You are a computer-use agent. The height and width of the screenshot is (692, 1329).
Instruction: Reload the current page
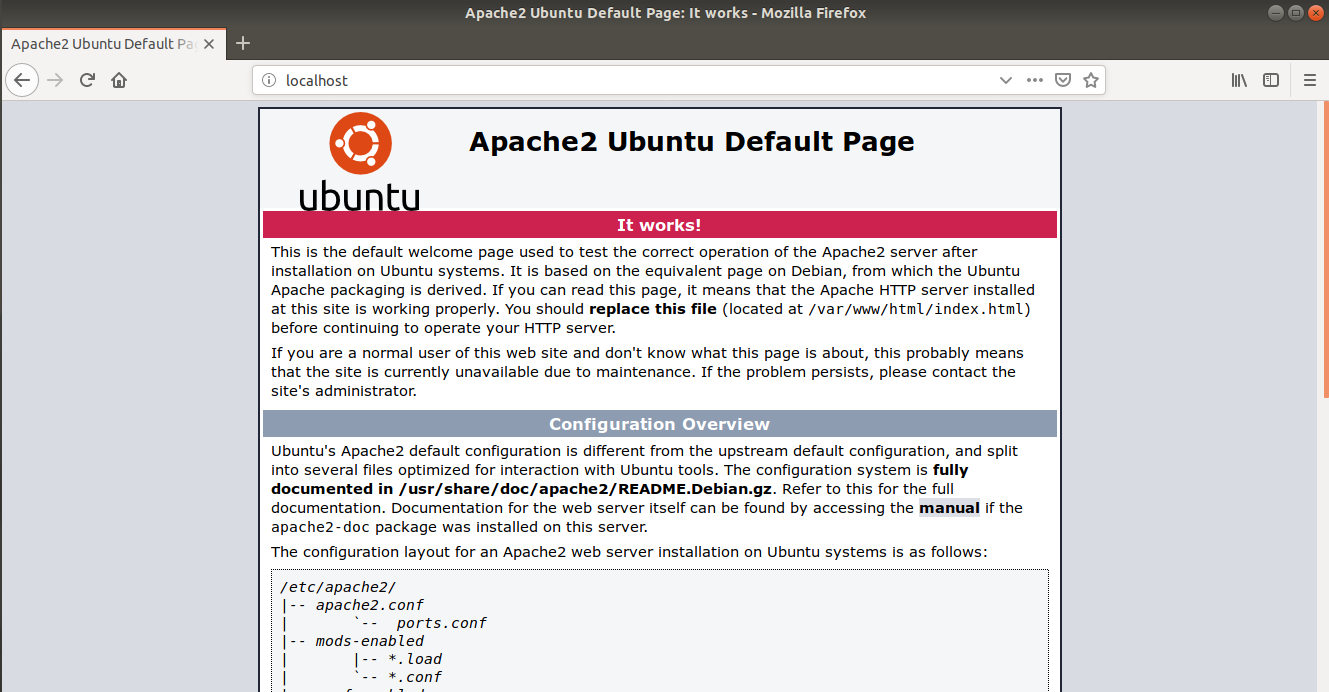click(x=87, y=80)
